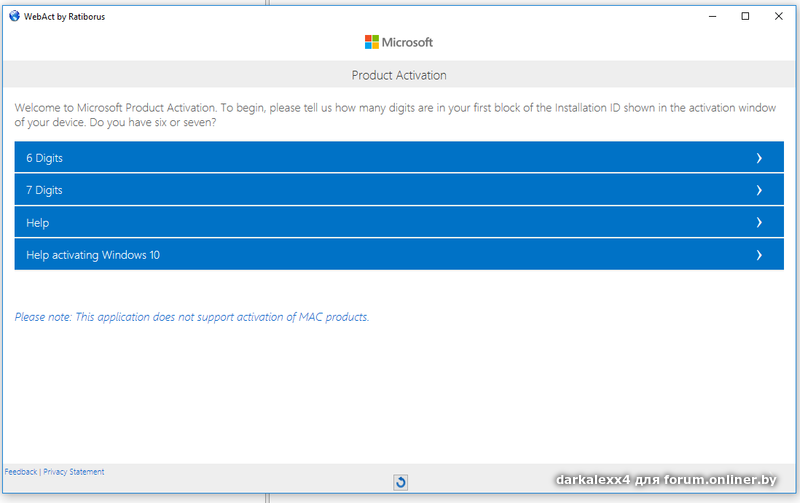Close the WebAct by Ratiborus window

[x=779, y=16]
